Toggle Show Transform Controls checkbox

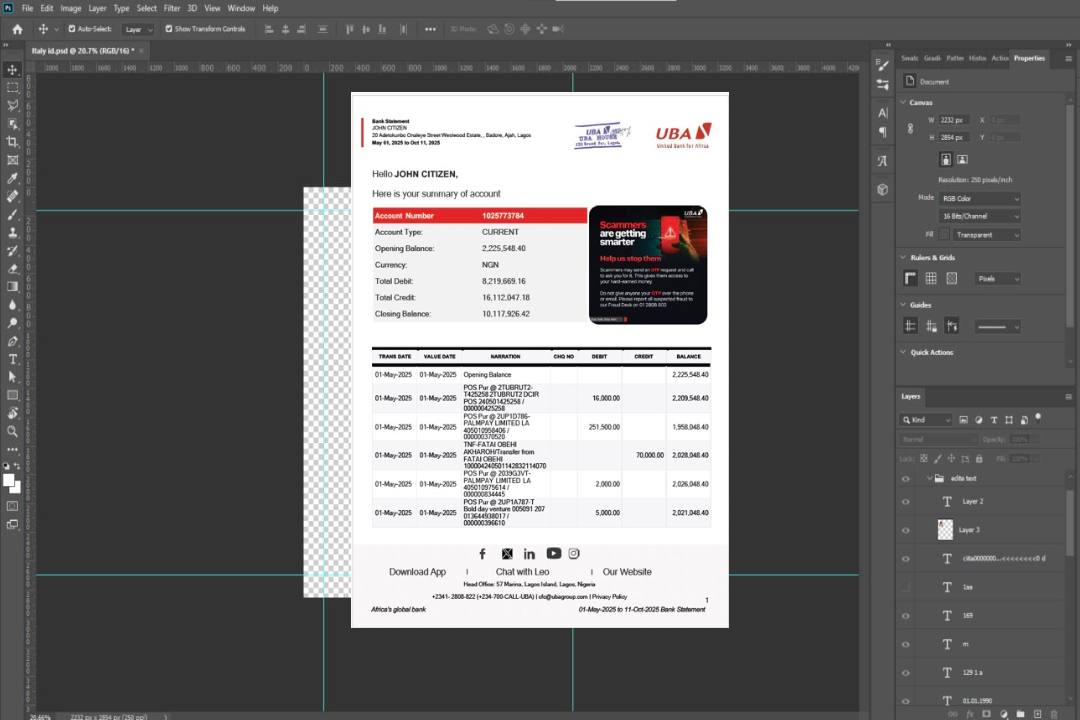click(169, 29)
